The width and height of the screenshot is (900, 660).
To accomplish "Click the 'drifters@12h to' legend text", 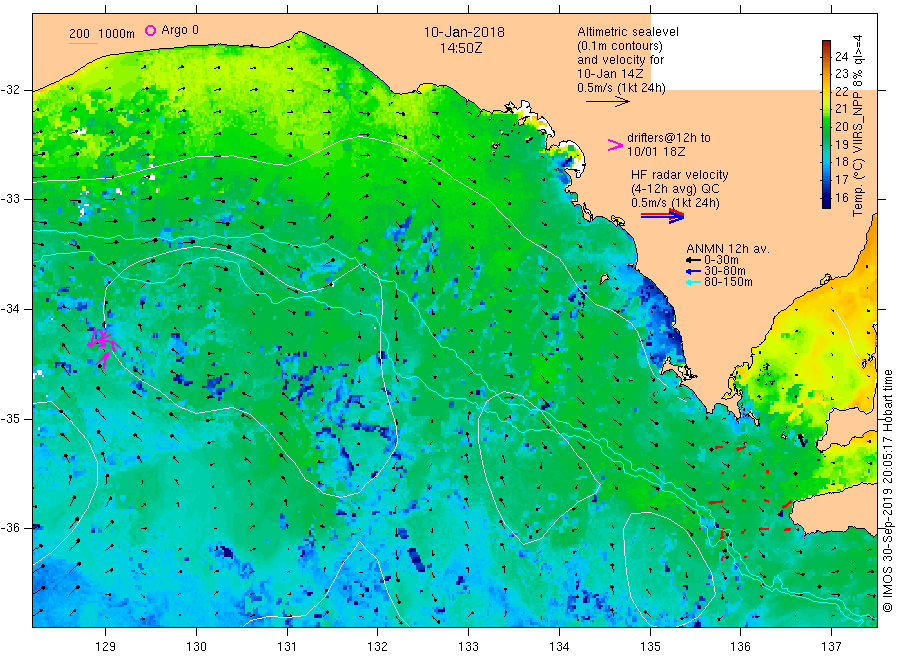I will point(669,138).
